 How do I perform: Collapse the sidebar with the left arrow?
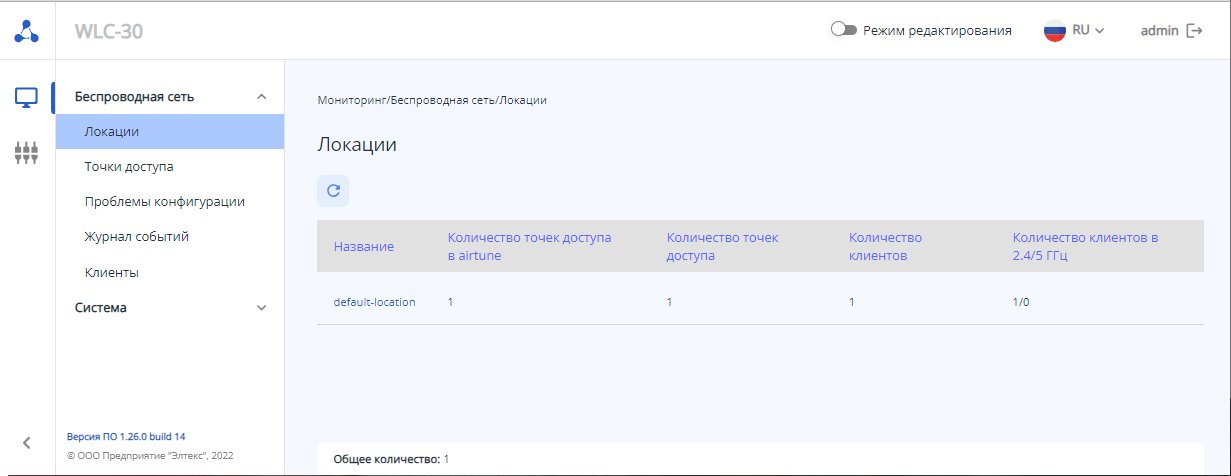coord(27,442)
